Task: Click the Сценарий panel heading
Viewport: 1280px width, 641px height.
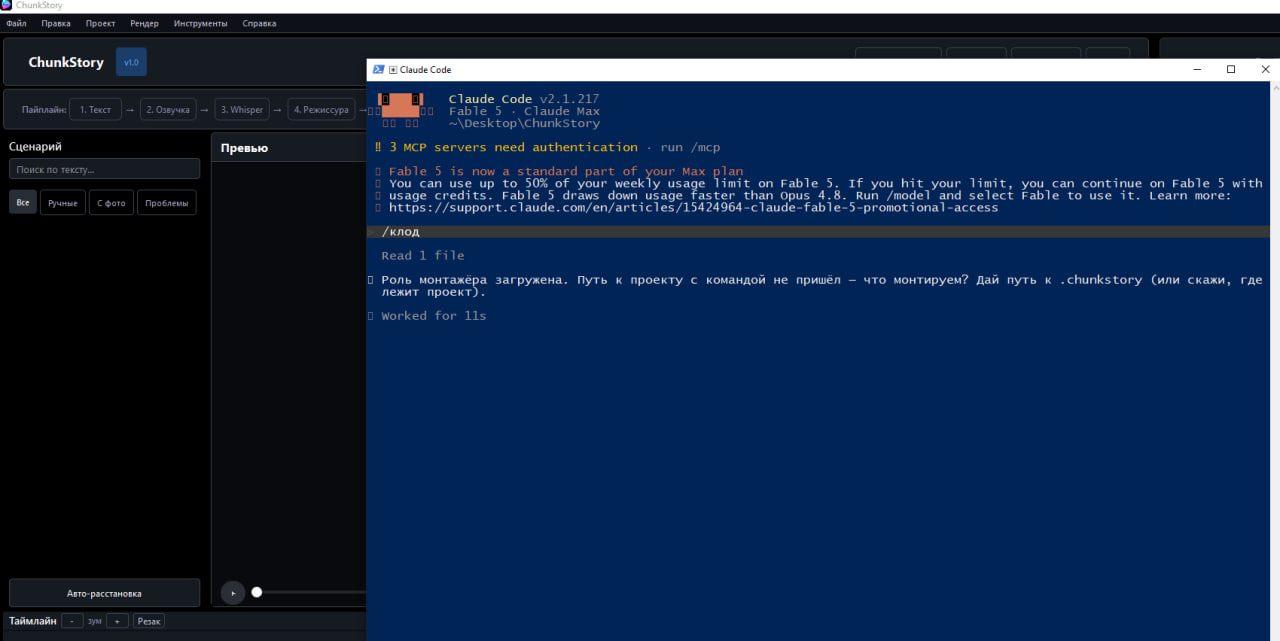Action: pyautogui.click(x=35, y=146)
